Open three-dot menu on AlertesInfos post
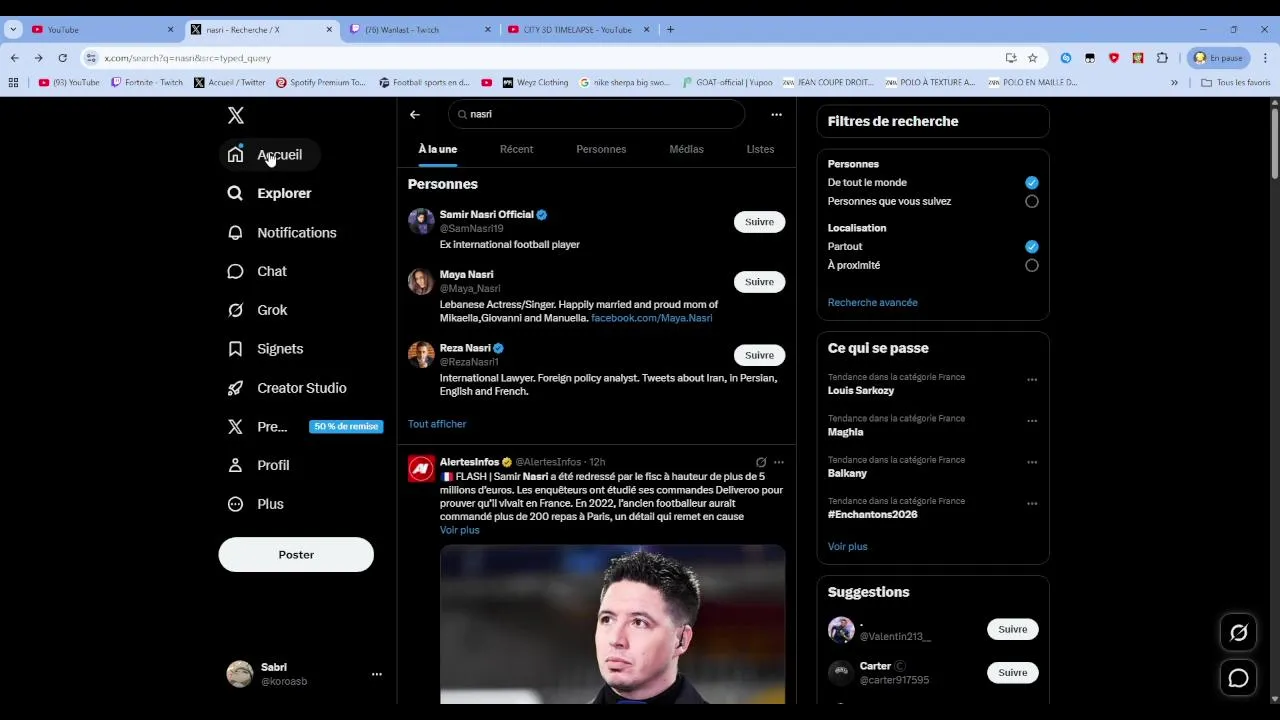1280x720 pixels. [779, 462]
